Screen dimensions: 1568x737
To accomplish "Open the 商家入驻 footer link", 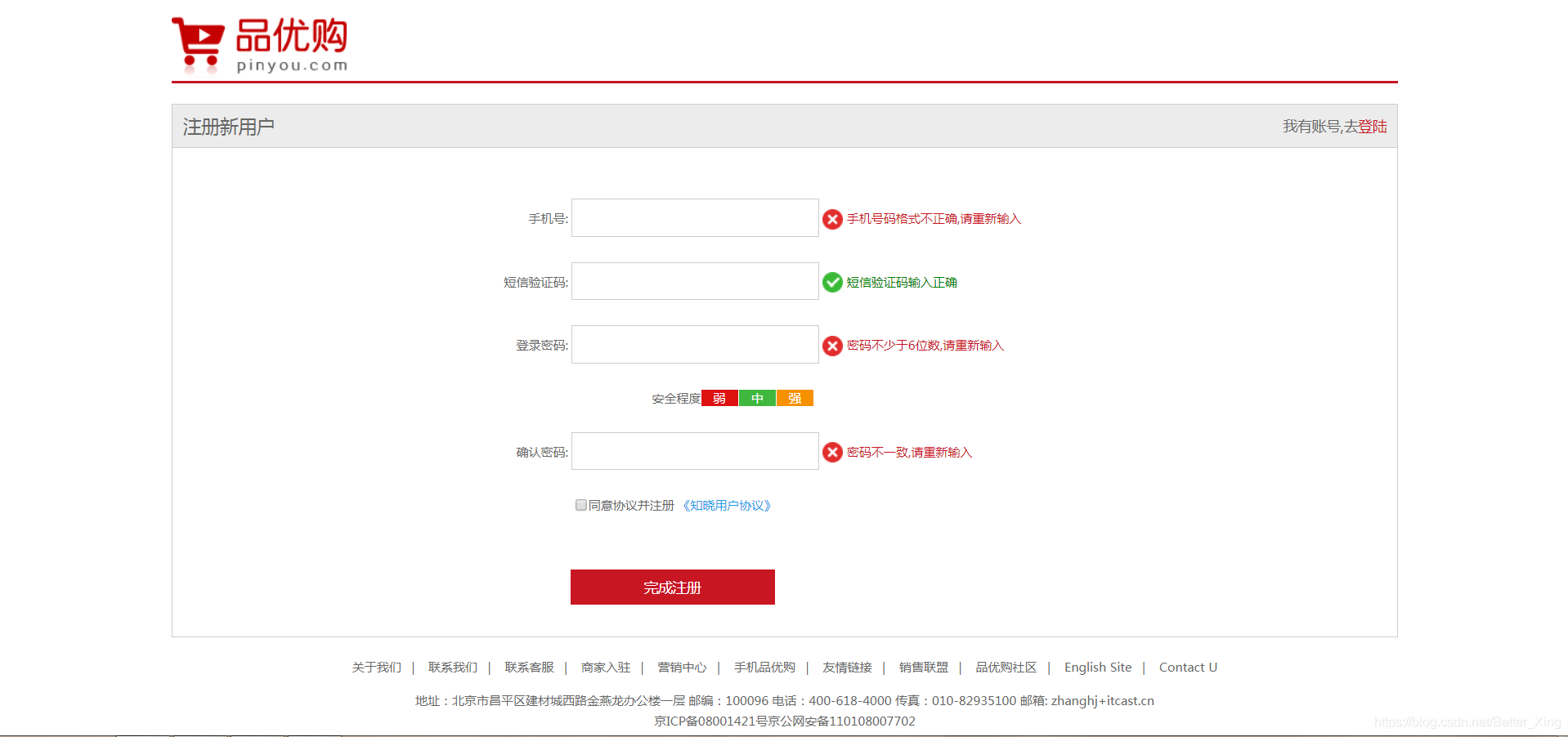I will click(605, 667).
